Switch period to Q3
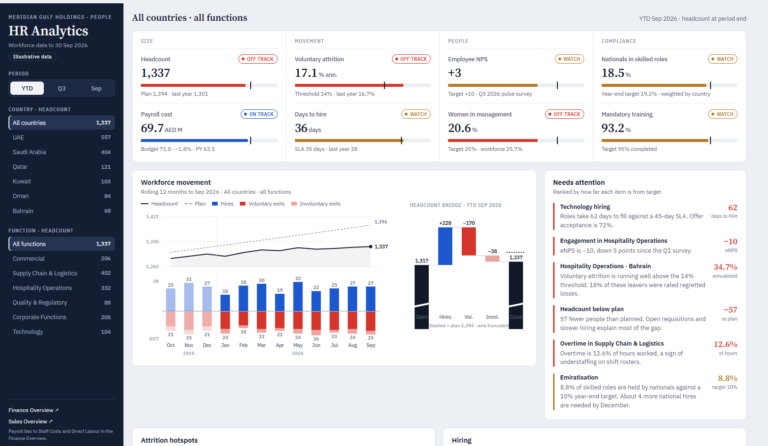768x446 pixels. (61, 88)
